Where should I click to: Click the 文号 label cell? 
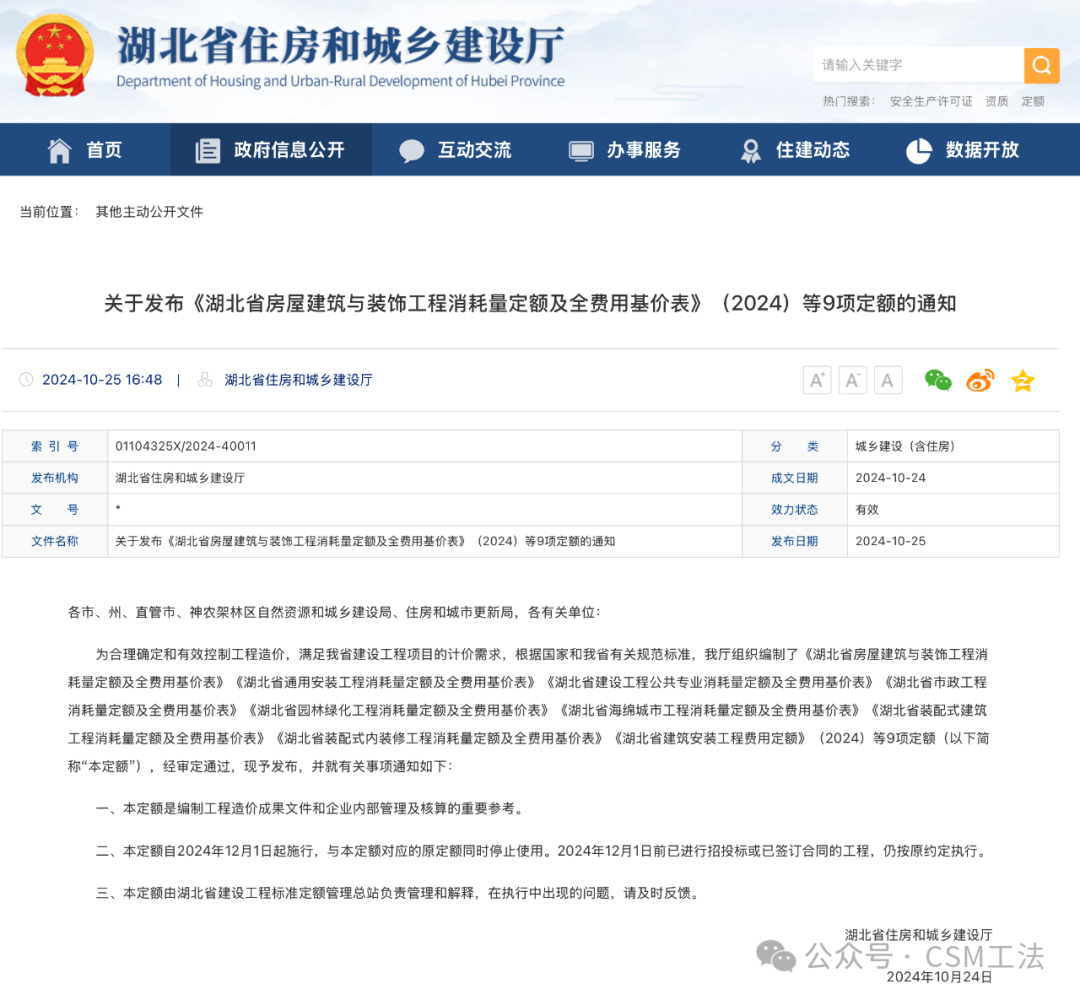(55, 510)
